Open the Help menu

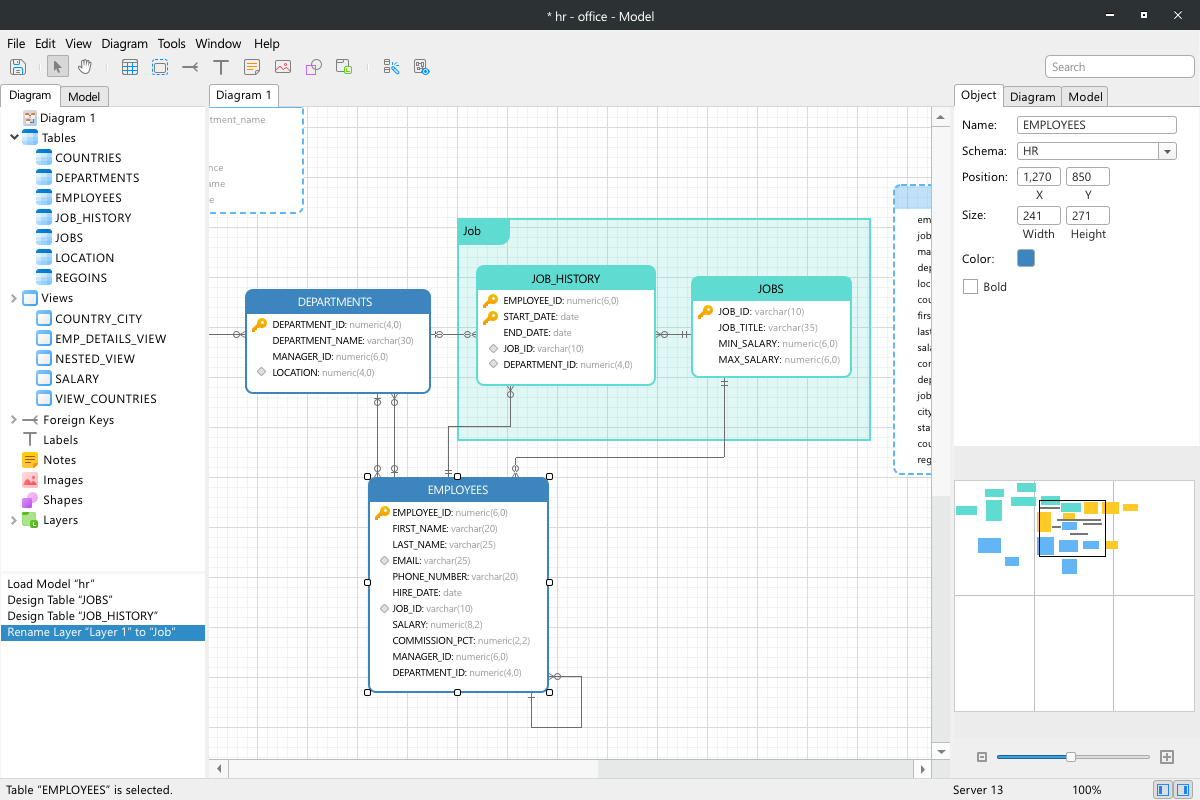point(266,44)
